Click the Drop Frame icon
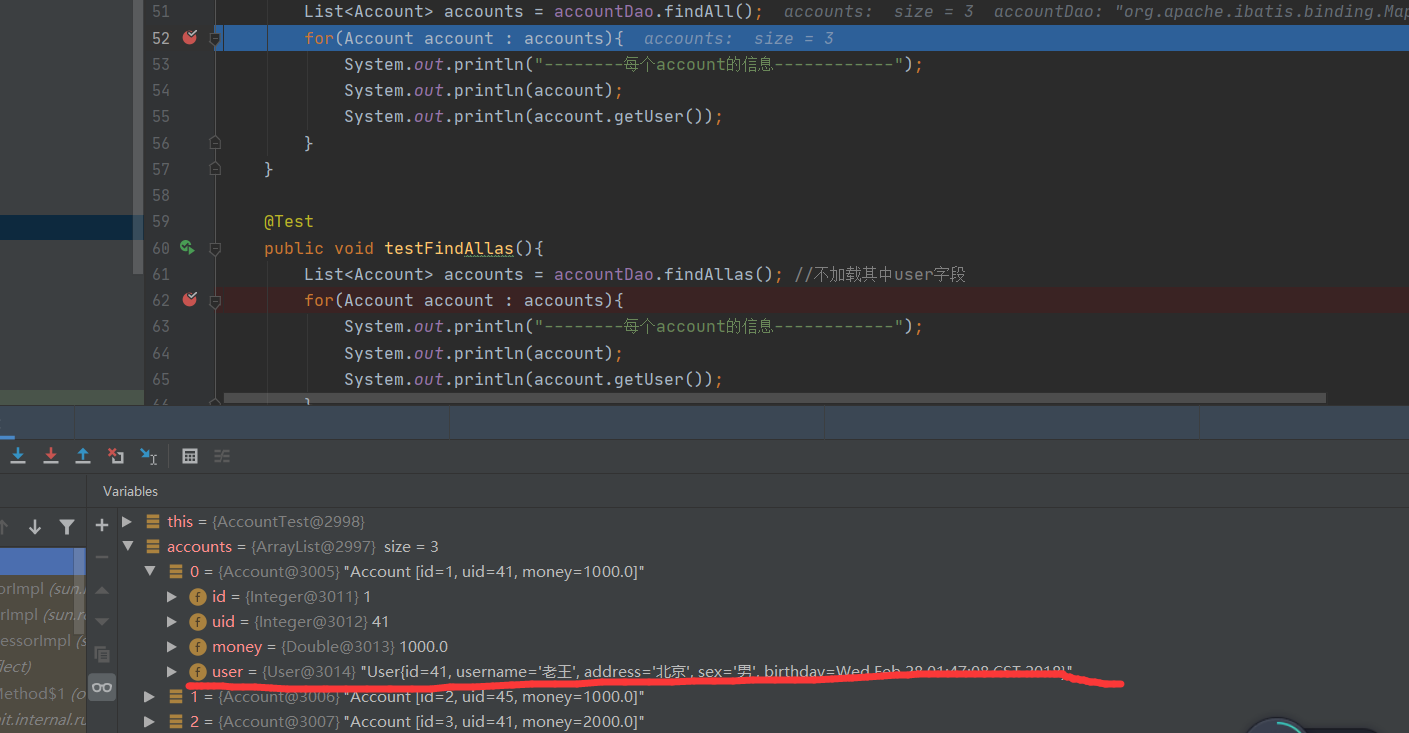 click(x=116, y=456)
